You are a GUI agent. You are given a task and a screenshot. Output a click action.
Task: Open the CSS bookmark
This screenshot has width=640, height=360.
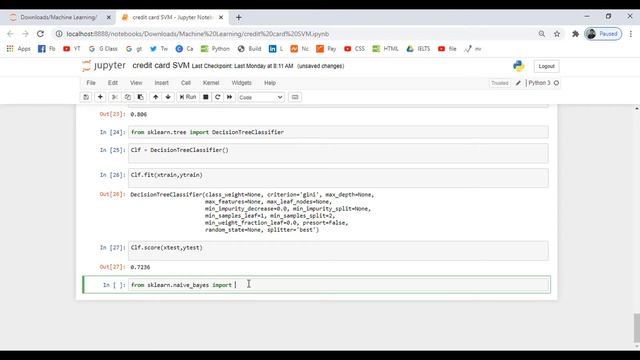pyautogui.click(x=354, y=49)
